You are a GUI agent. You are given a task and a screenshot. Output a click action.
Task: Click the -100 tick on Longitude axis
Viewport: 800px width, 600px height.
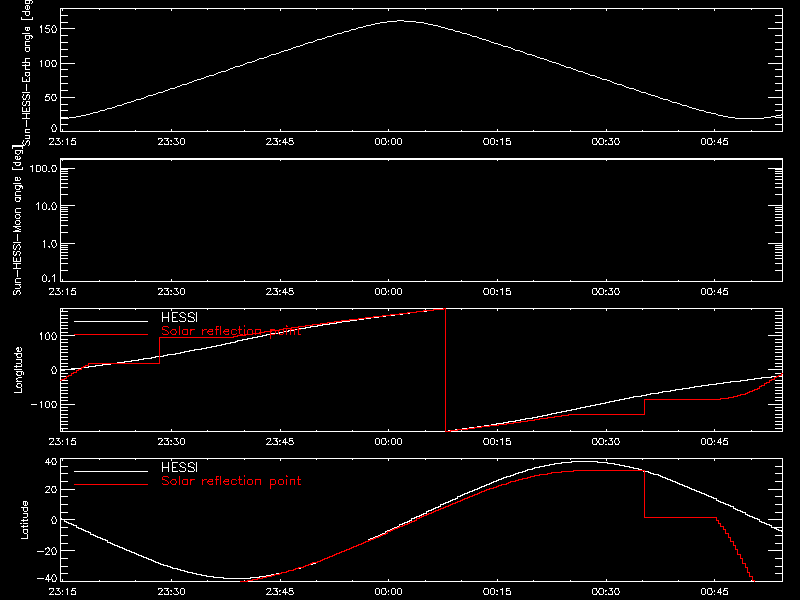pos(44,404)
